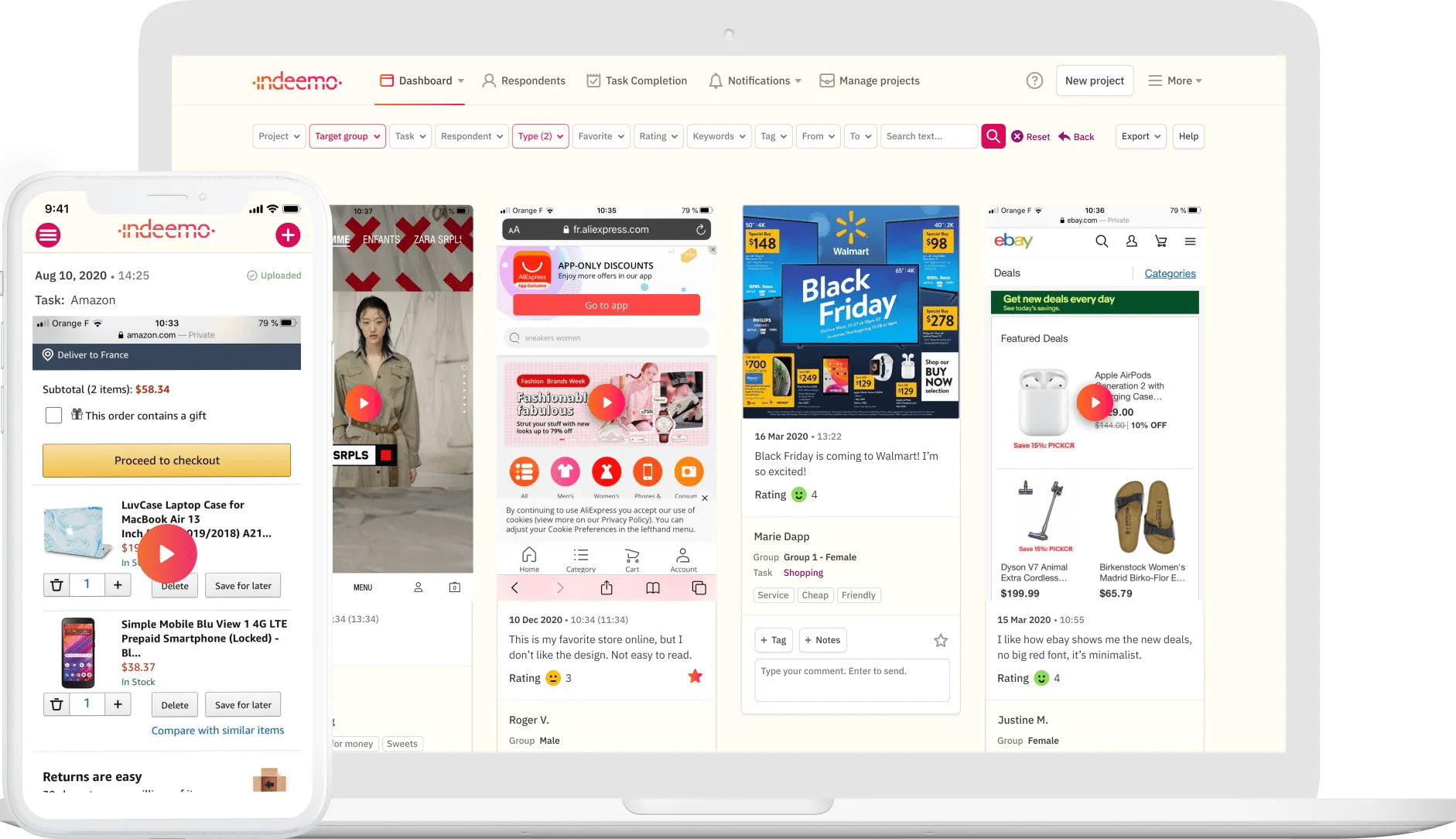The width and height of the screenshot is (1456, 839).
Task: Expand the Project filter dropdown
Action: [x=279, y=136]
